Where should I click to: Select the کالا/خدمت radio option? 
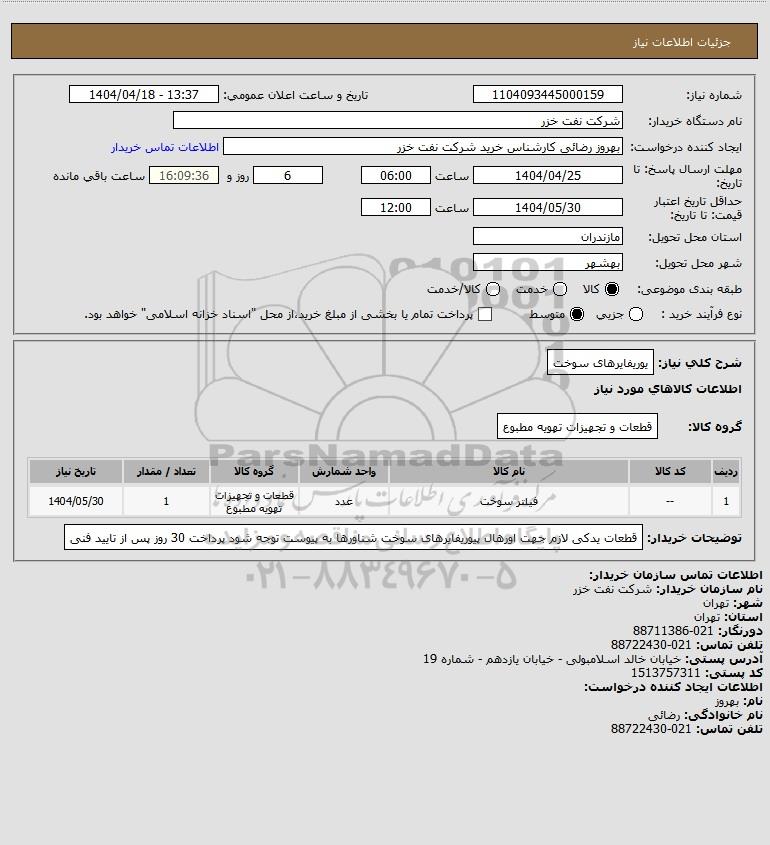(x=492, y=289)
